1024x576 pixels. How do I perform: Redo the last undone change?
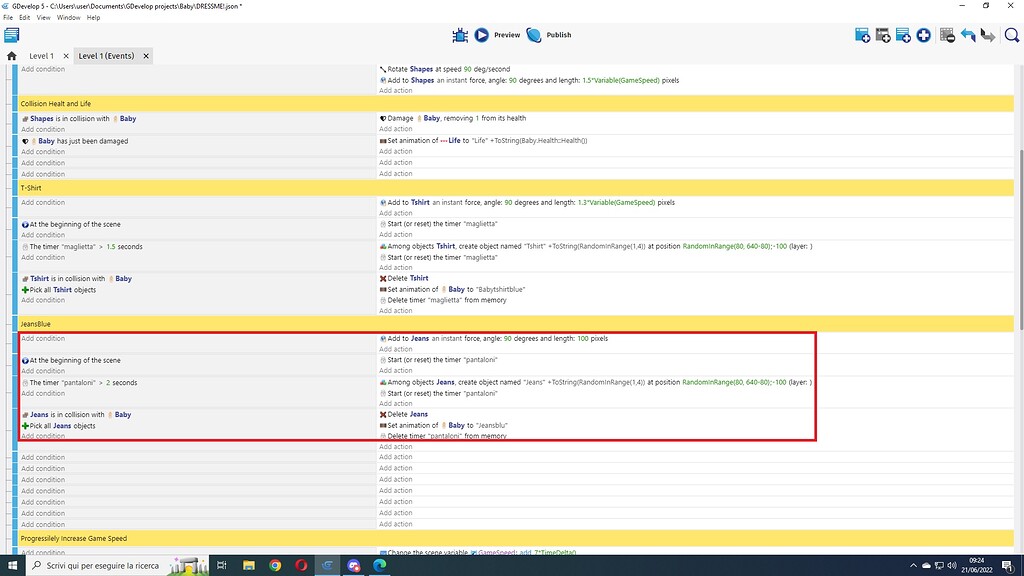click(988, 34)
